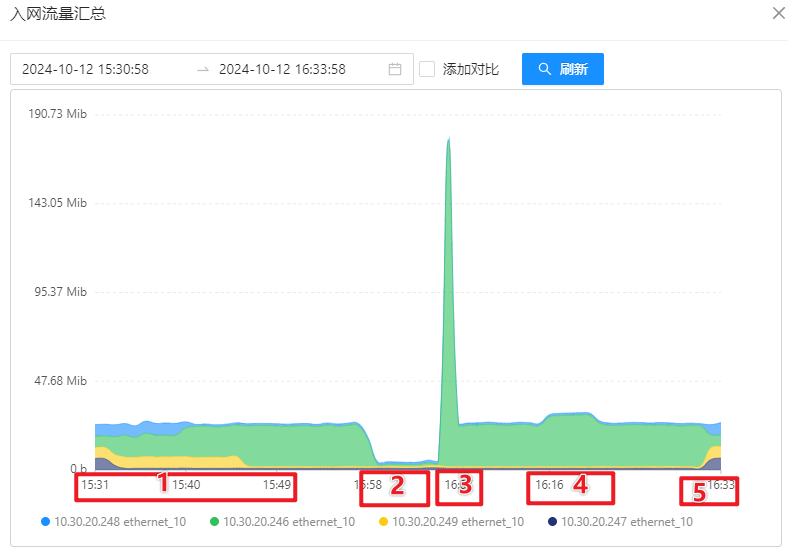Edit end time 2024-10-12 16:33:58
The image size is (788, 553).
click(282, 69)
